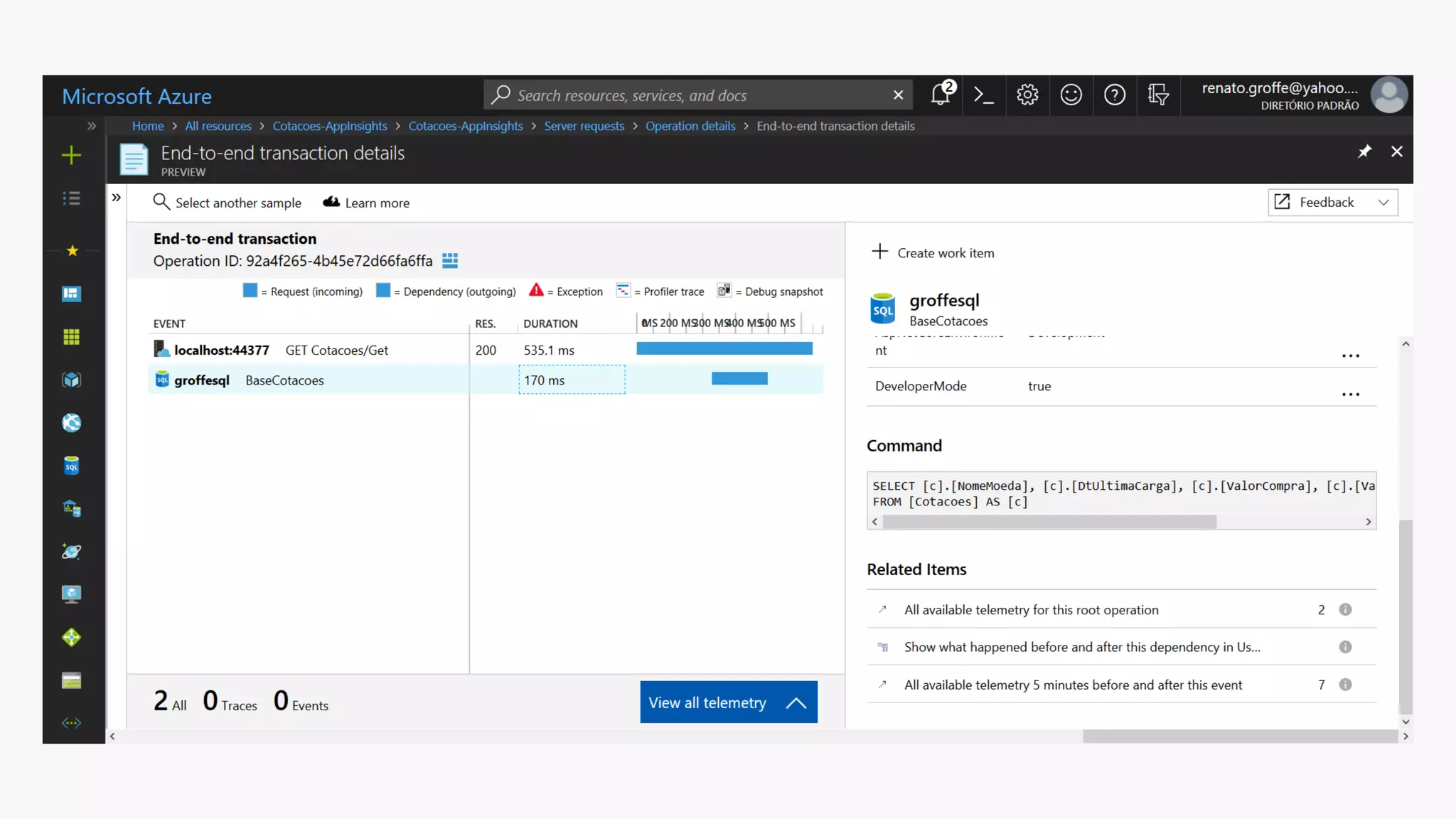Image resolution: width=1456 pixels, height=819 pixels.
Task: Launch Cloud Shell from the top bar
Action: pyautogui.click(x=984, y=95)
